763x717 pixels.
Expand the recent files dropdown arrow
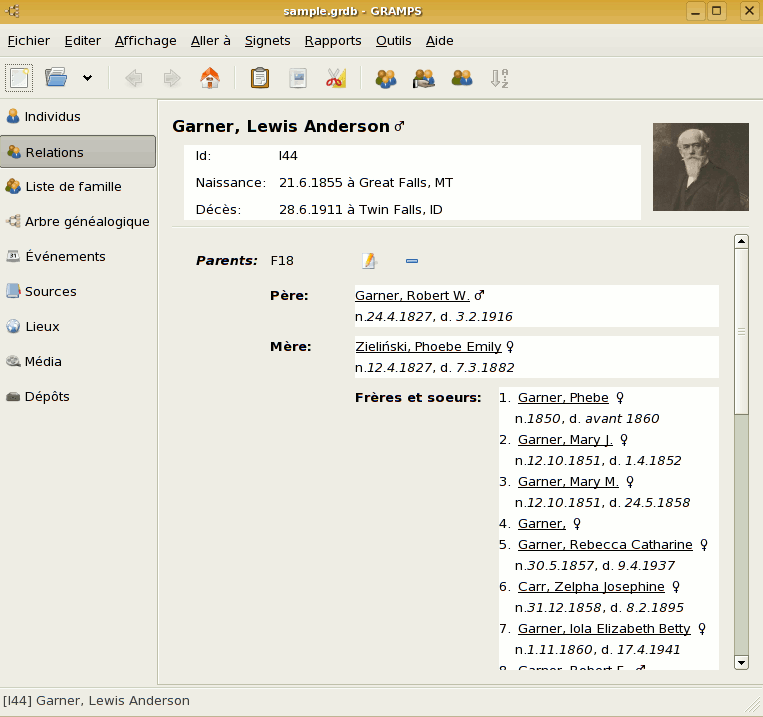88,78
